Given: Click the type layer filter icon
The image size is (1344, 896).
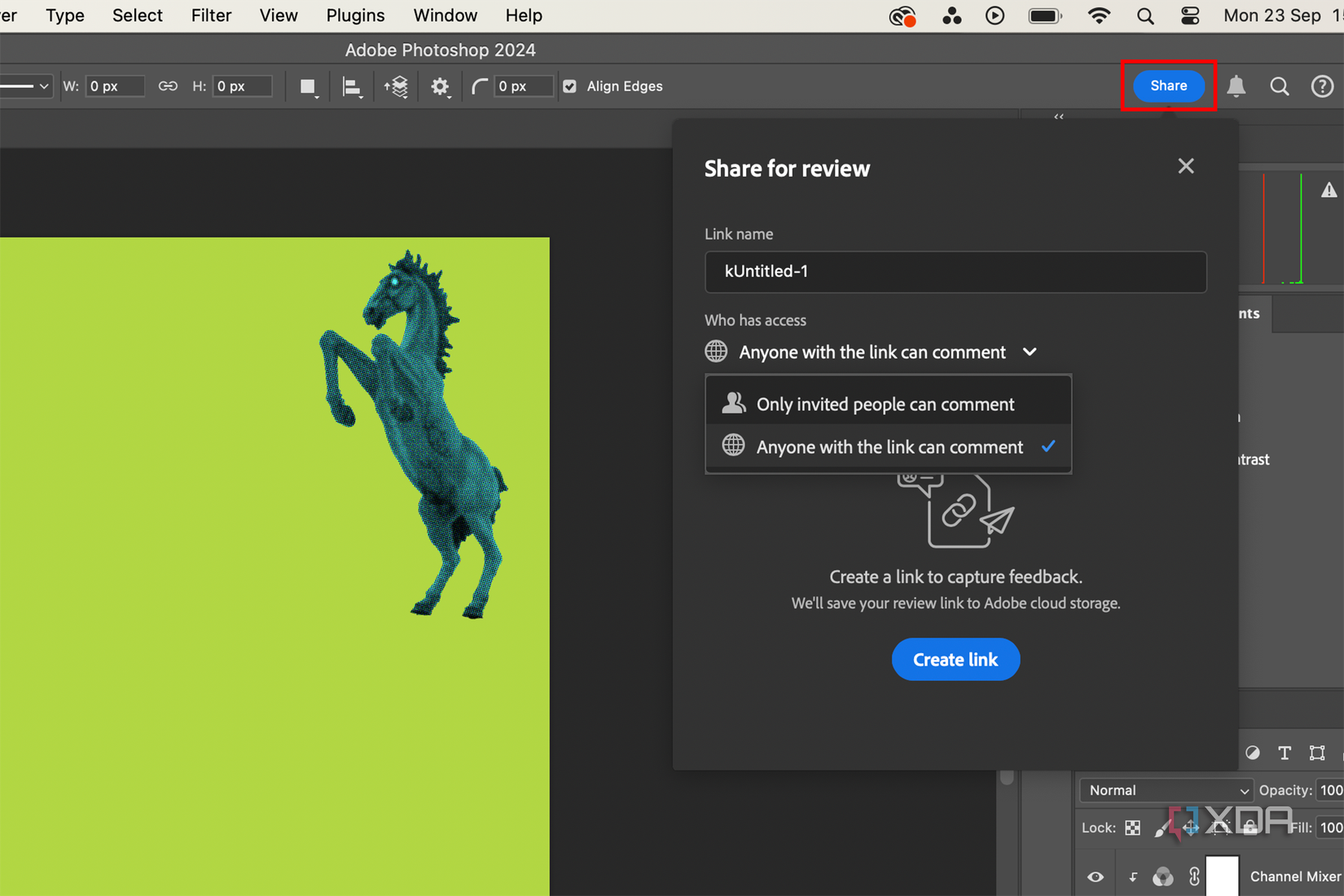Looking at the screenshot, I should 1285,753.
